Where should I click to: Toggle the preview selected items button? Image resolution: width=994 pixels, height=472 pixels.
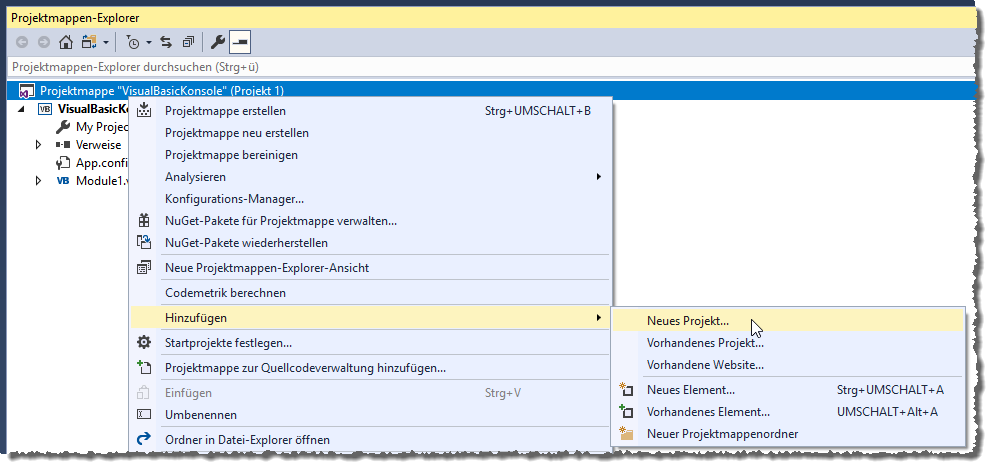click(241, 42)
